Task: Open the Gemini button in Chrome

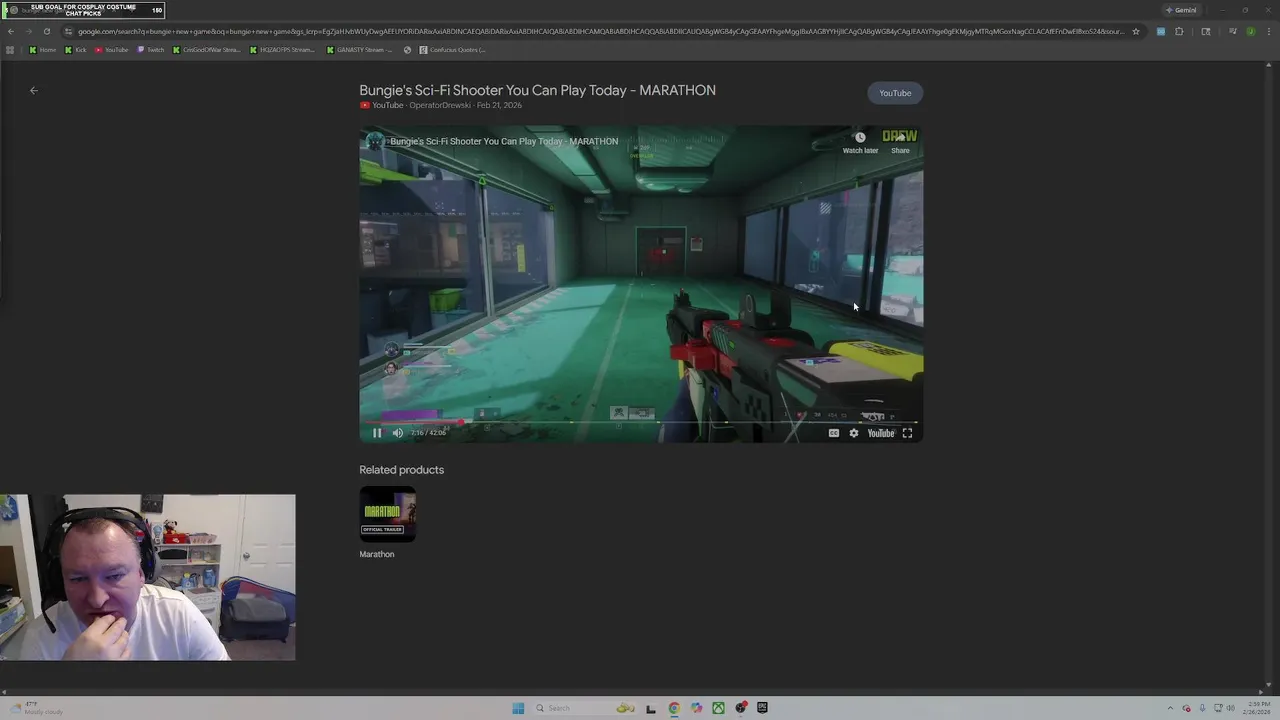Action: click(x=1181, y=10)
